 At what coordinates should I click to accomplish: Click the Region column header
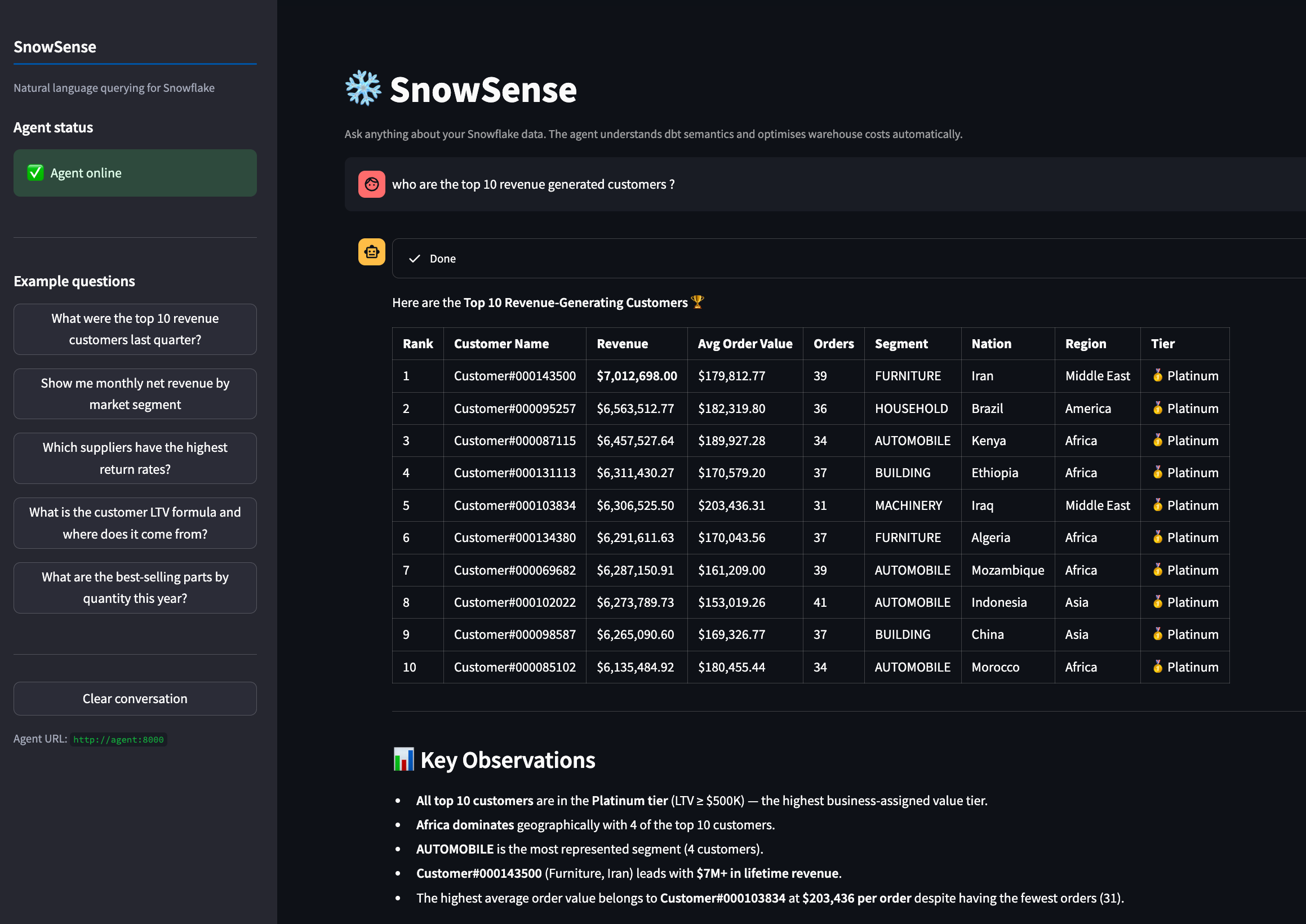point(1098,344)
